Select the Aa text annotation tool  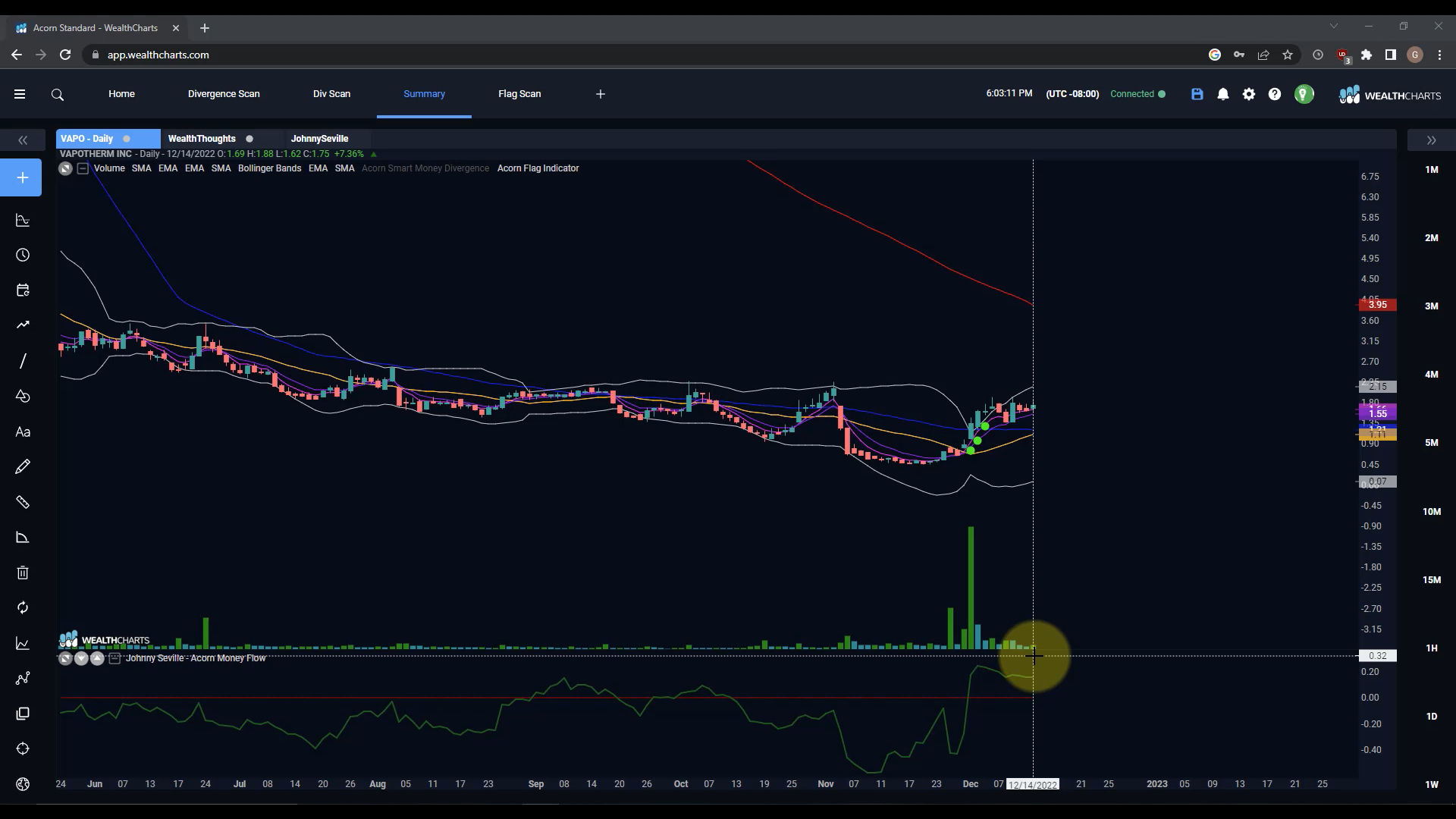(23, 432)
